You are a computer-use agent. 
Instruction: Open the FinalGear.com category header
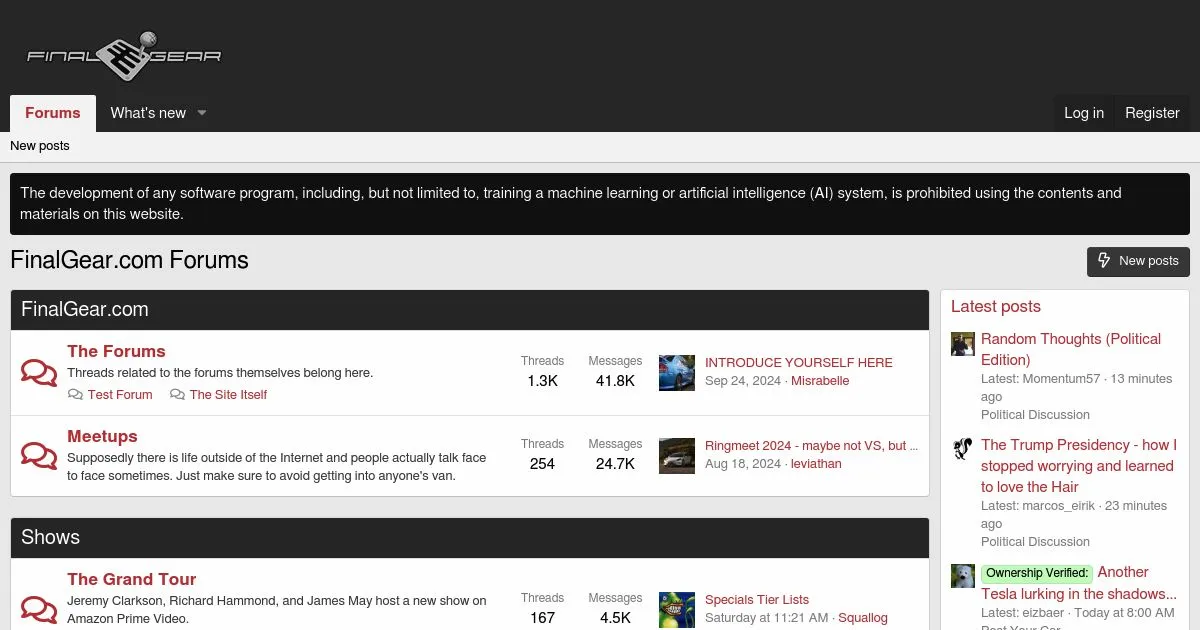85,310
